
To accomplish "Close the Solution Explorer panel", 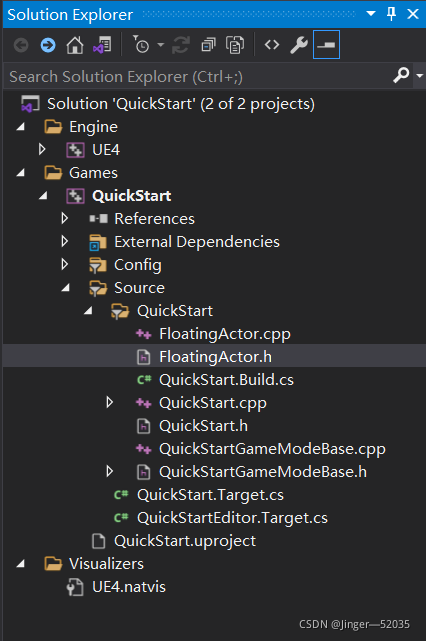I will click(413, 14).
